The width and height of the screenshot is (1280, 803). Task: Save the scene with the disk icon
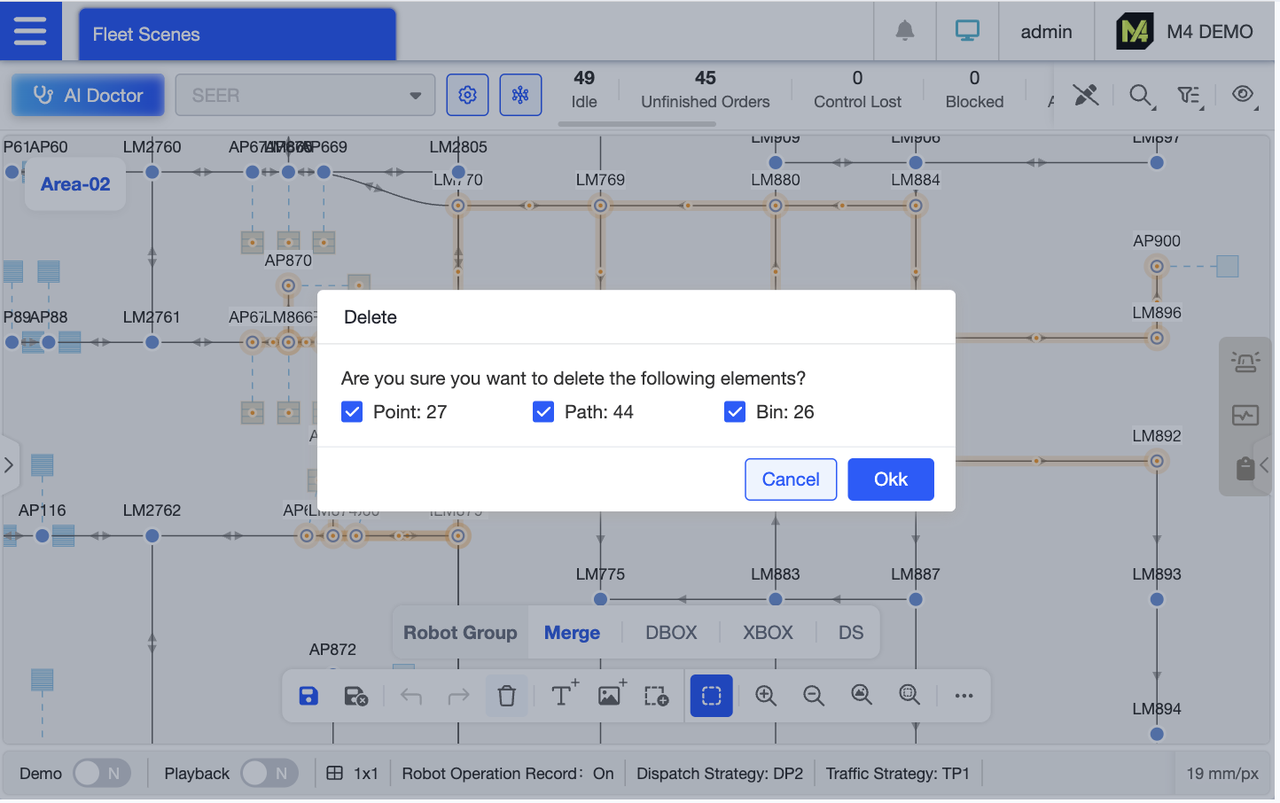tap(308, 695)
